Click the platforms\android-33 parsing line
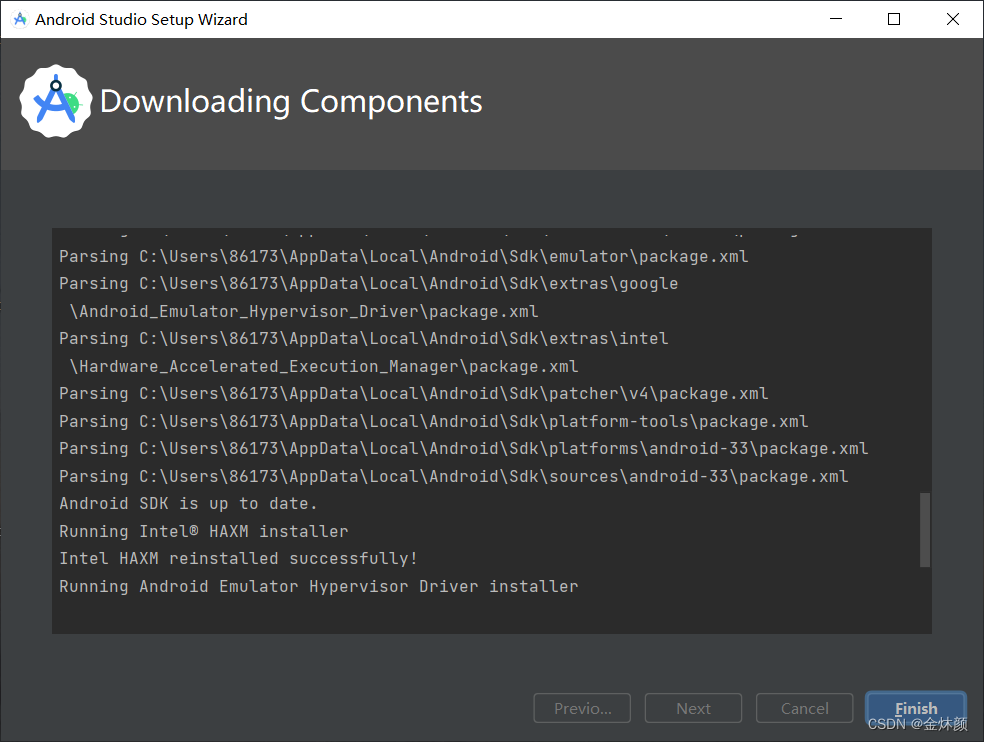Viewport: 984px width, 742px height. point(464,448)
